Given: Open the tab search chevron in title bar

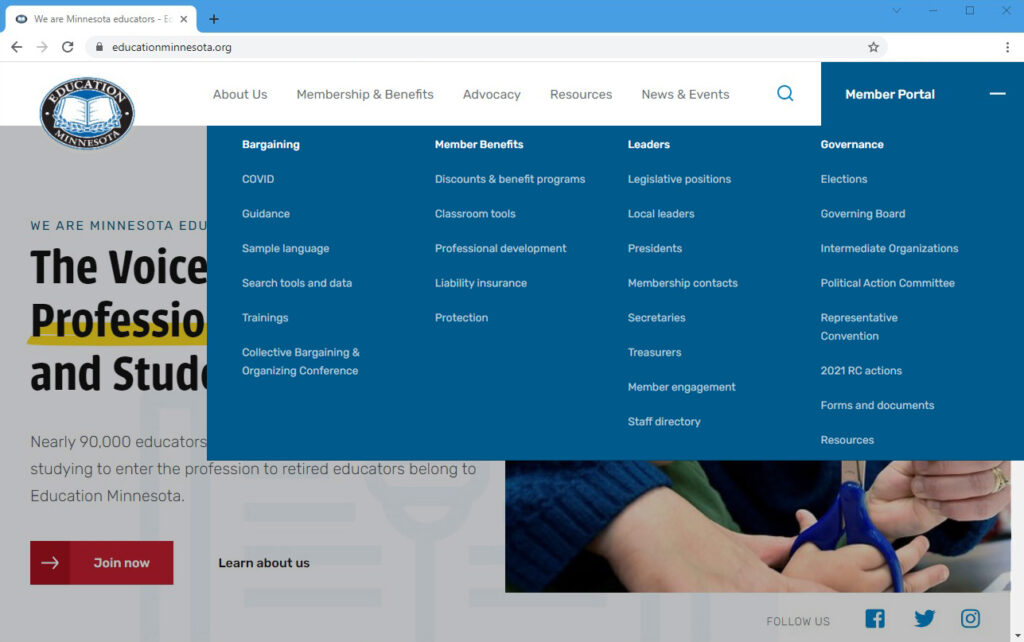Looking at the screenshot, I should [897, 10].
